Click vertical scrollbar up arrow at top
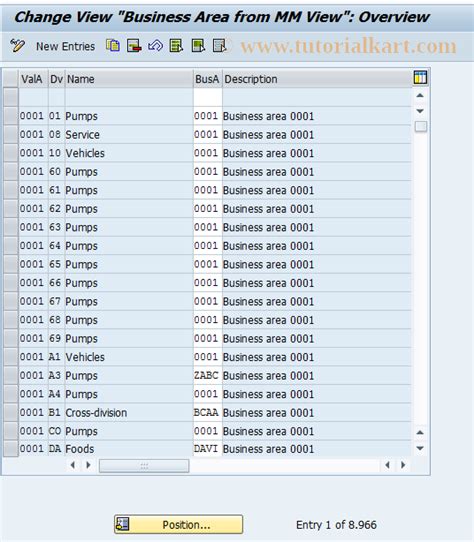 [420, 95]
